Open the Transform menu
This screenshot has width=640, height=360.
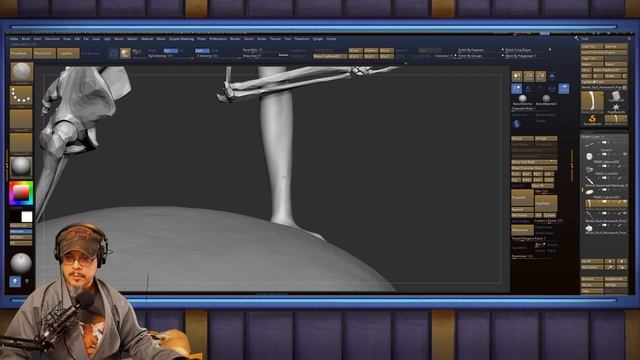302,39
